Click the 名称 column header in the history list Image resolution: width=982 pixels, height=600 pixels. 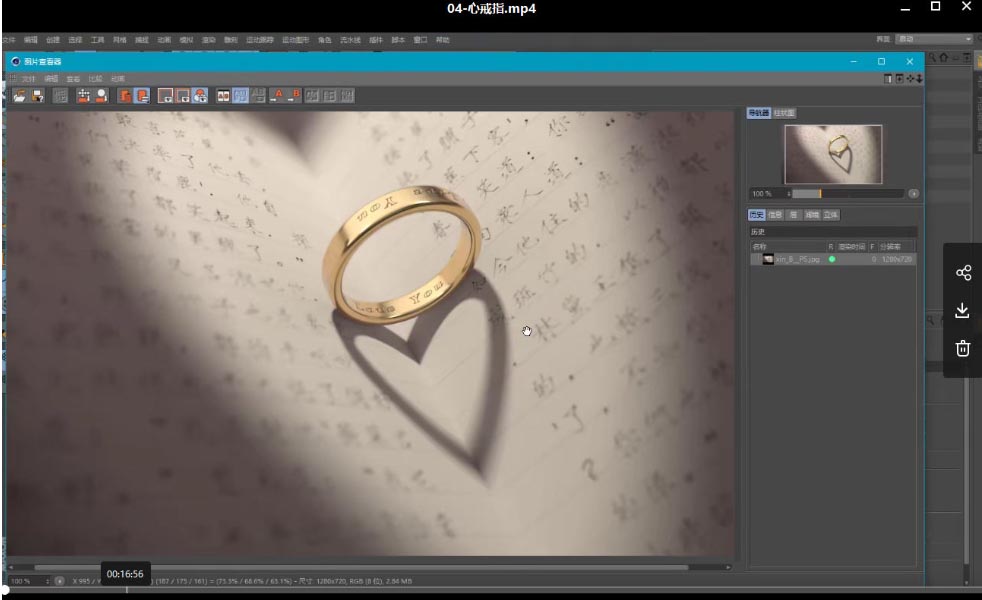click(x=788, y=247)
